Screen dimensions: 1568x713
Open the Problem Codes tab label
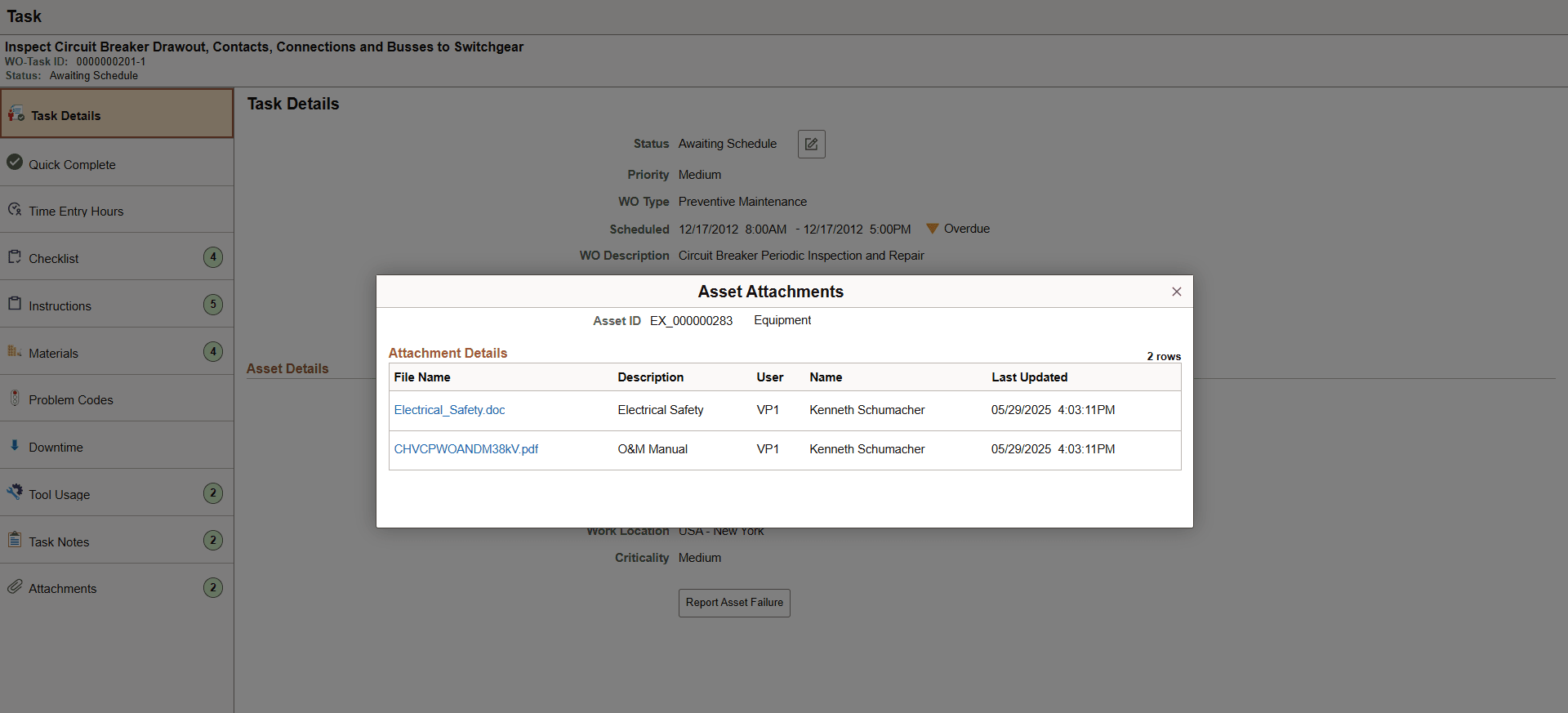pyautogui.click(x=71, y=400)
